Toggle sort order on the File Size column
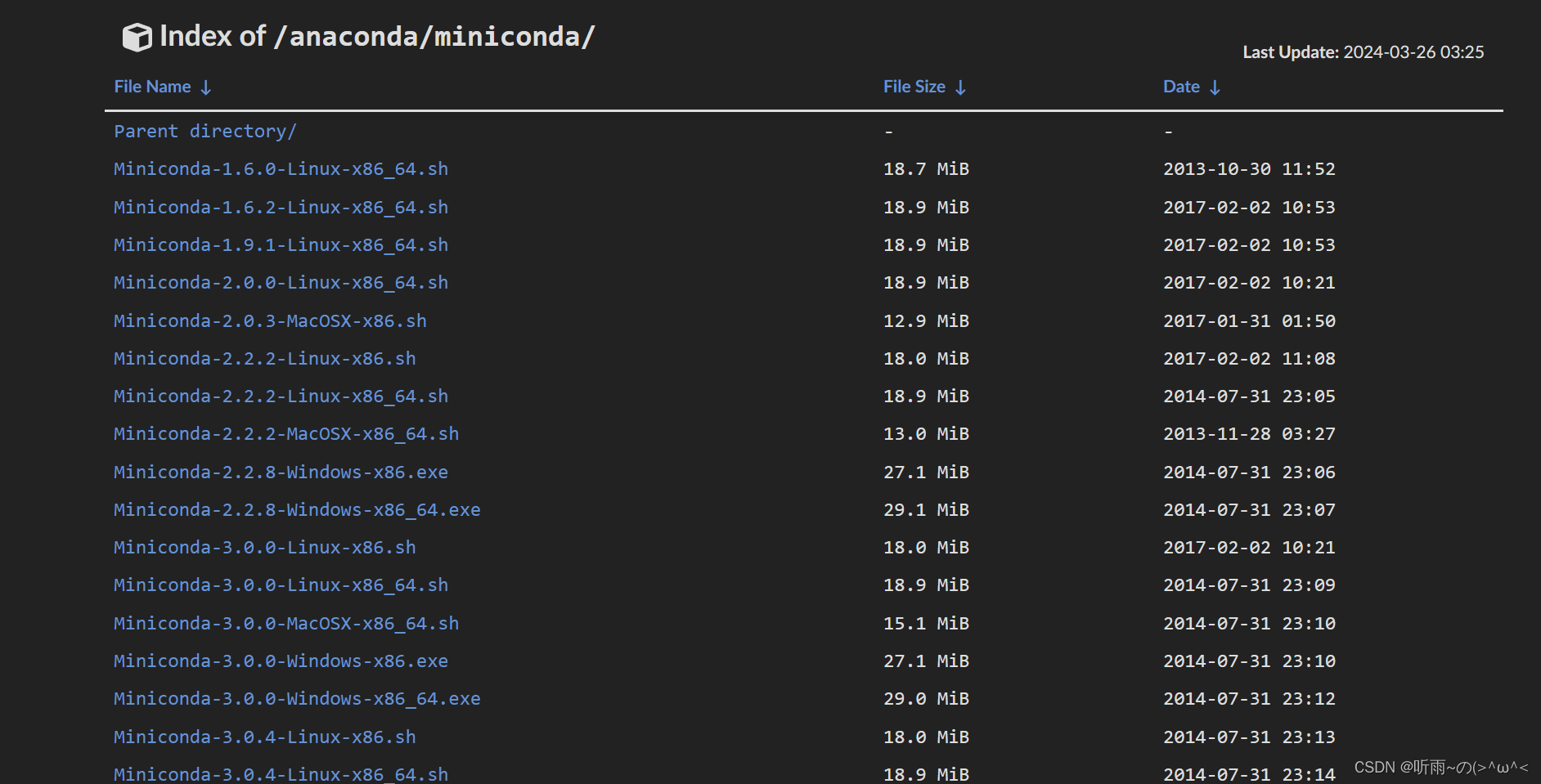Viewport: 1541px width, 784px height. tap(961, 87)
